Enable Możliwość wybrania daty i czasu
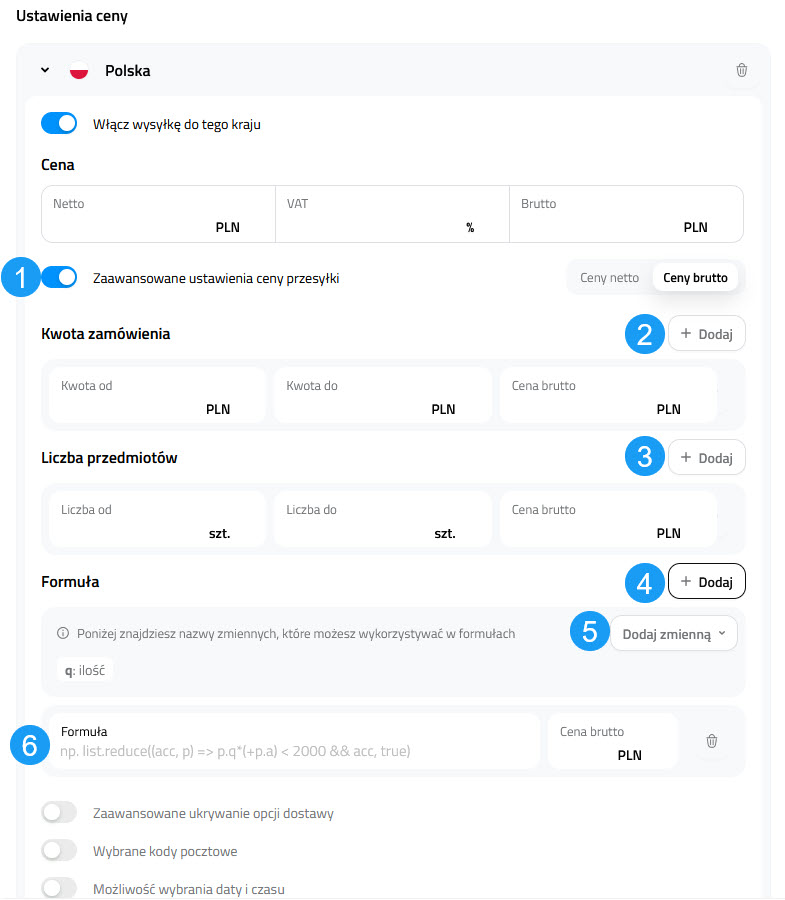 pos(59,888)
